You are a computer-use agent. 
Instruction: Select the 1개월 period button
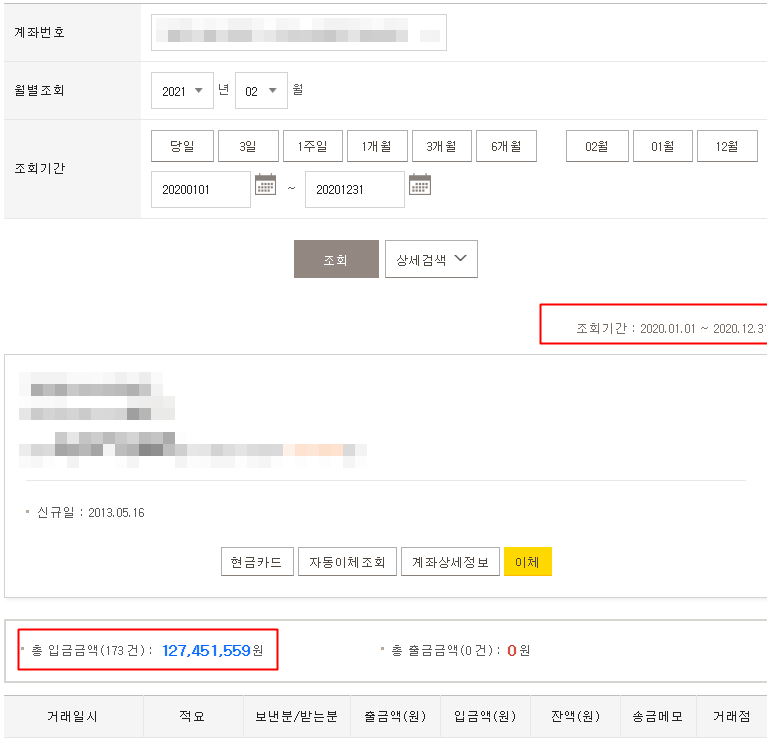pyautogui.click(x=377, y=146)
